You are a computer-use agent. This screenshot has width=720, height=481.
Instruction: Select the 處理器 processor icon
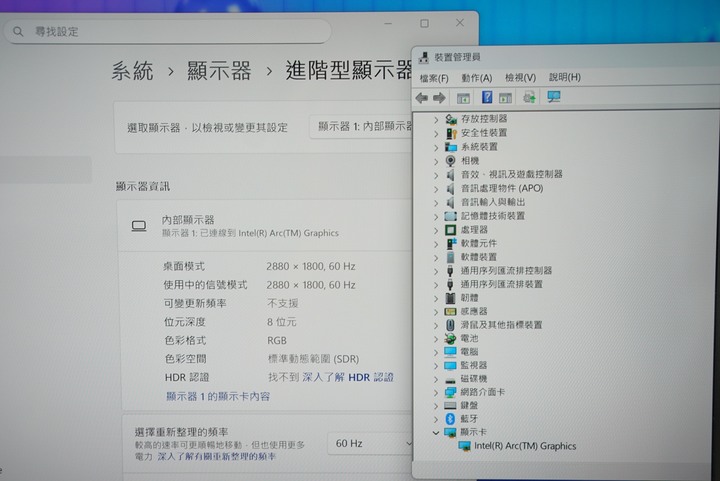click(450, 229)
